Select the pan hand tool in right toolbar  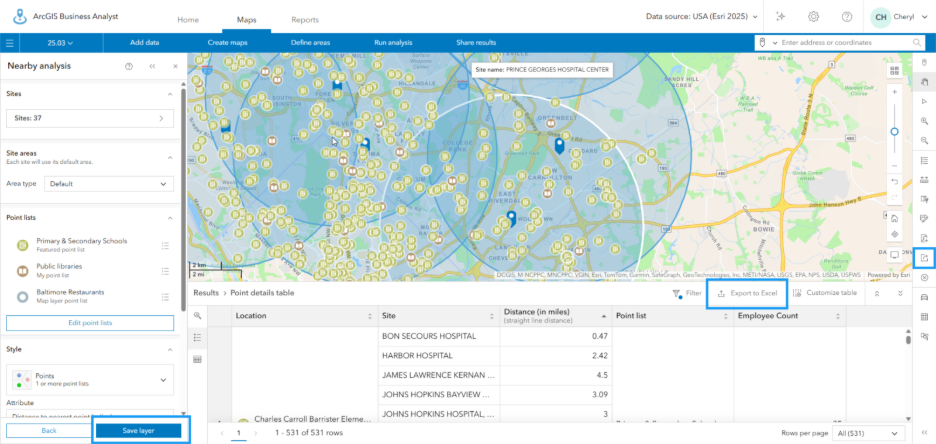click(925, 82)
